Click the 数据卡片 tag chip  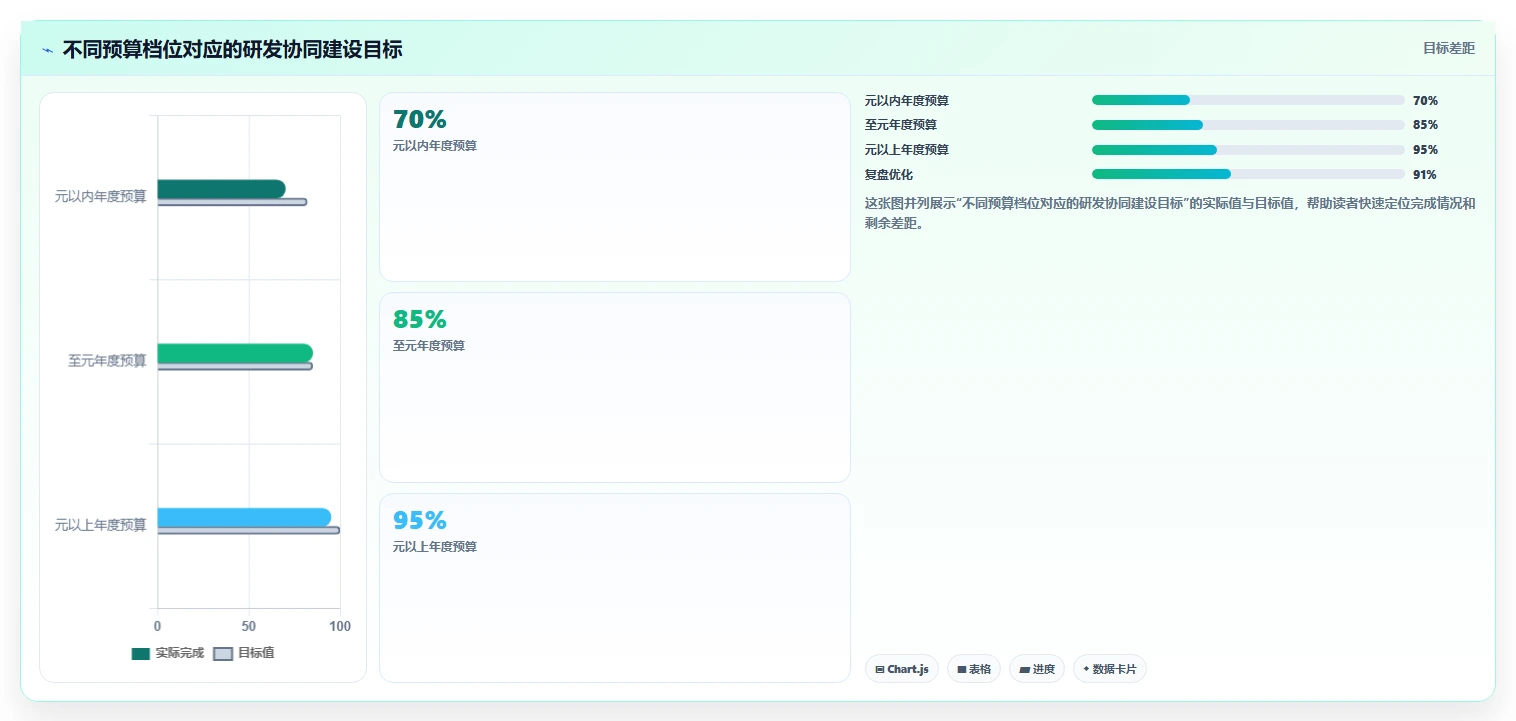point(1110,669)
